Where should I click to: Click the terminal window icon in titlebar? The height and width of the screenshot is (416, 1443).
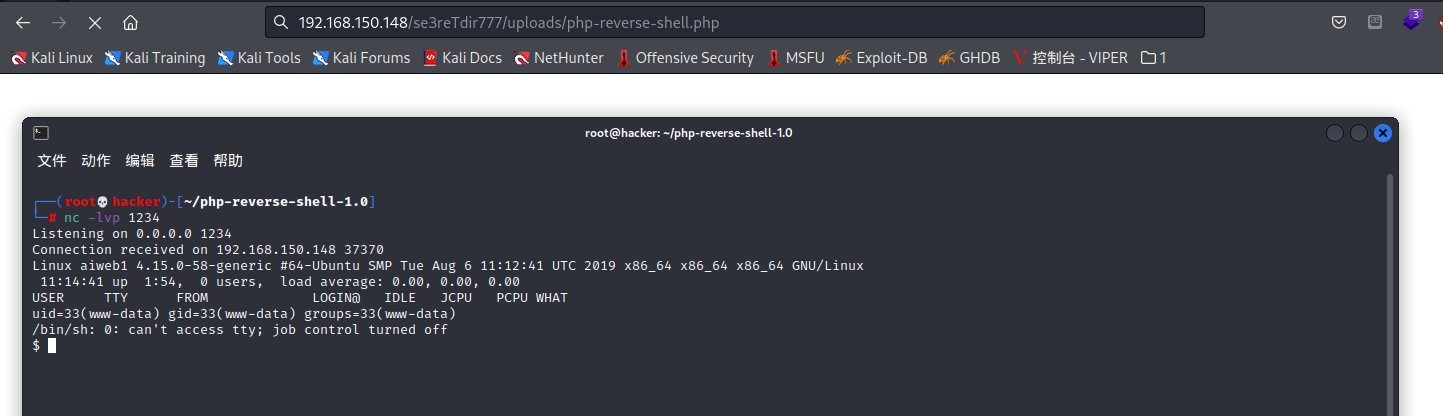coord(41,132)
